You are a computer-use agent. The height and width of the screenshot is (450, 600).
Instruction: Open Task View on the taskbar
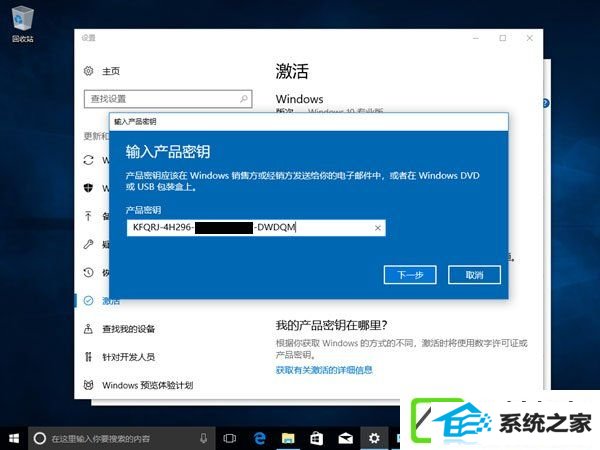point(230,439)
